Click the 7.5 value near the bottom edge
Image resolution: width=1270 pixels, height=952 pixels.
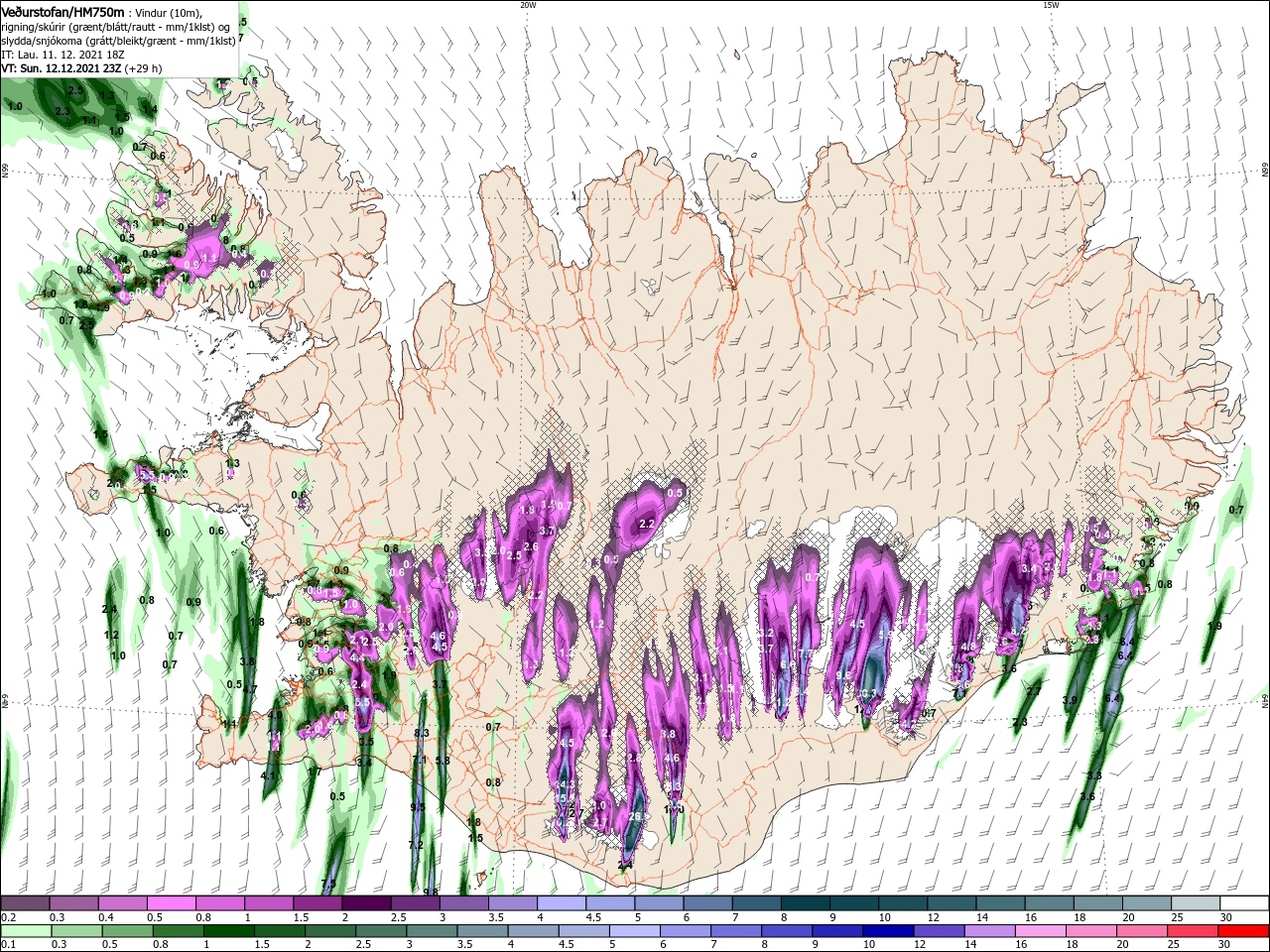tap(328, 883)
